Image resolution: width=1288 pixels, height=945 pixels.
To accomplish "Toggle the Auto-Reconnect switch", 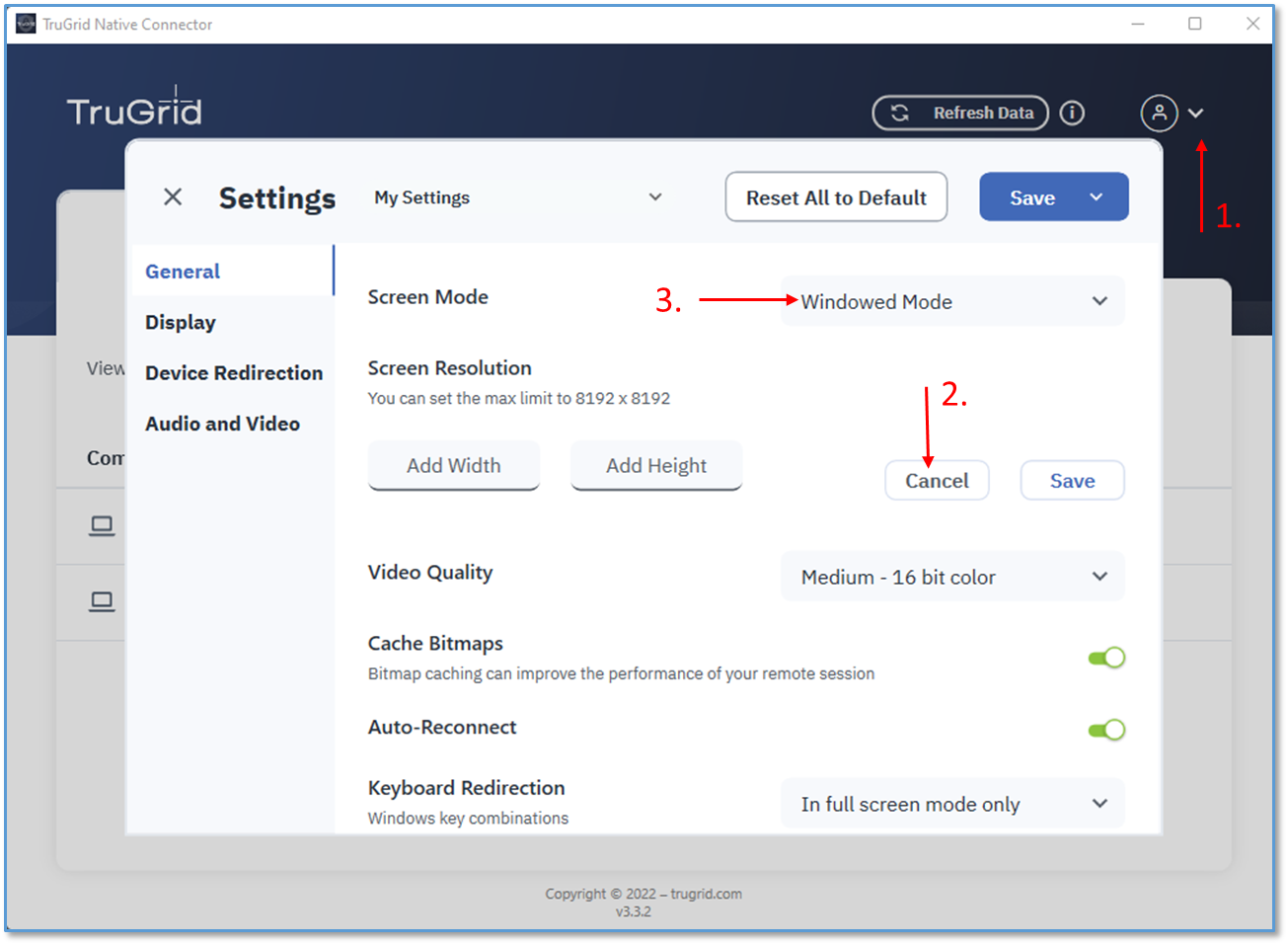I will point(1106,730).
